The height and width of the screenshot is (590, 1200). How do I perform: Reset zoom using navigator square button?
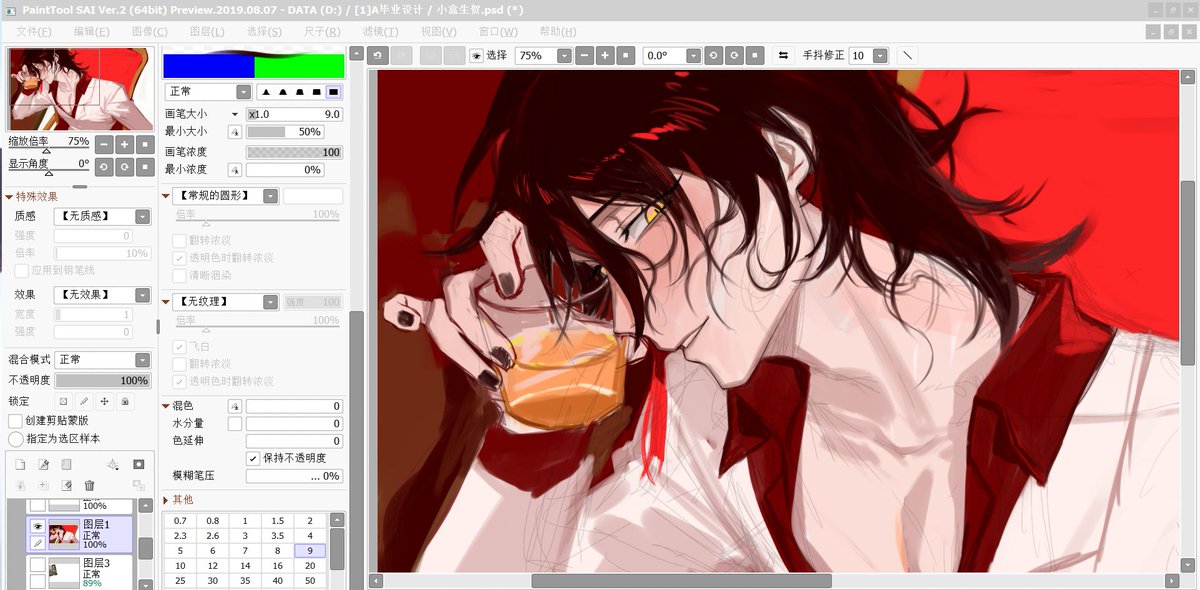146,144
